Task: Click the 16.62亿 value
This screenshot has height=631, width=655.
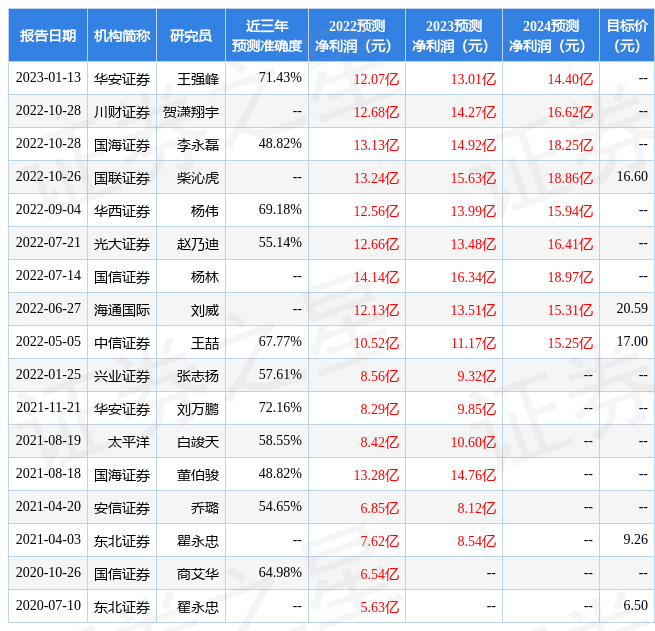Action: point(570,112)
